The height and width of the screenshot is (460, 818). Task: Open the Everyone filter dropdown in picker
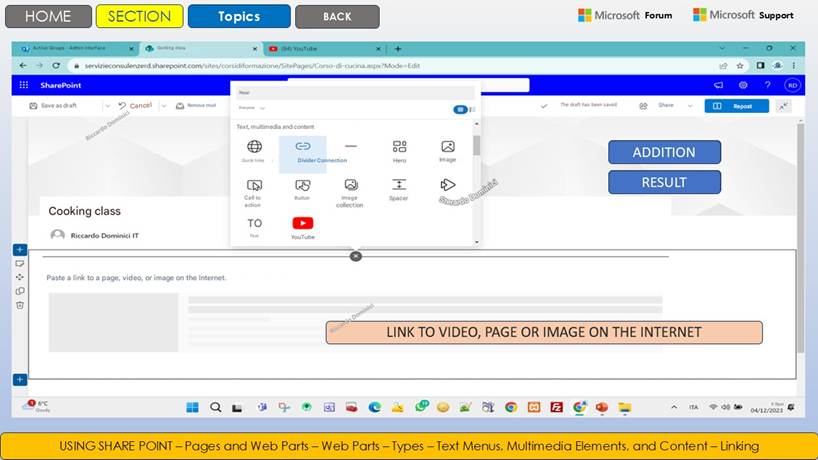252,108
